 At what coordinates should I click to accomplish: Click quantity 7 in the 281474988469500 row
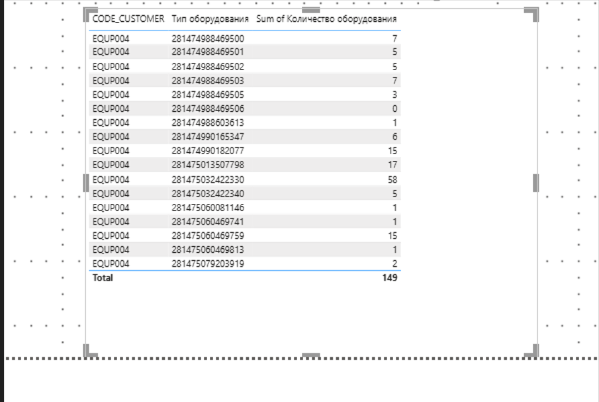pos(395,39)
